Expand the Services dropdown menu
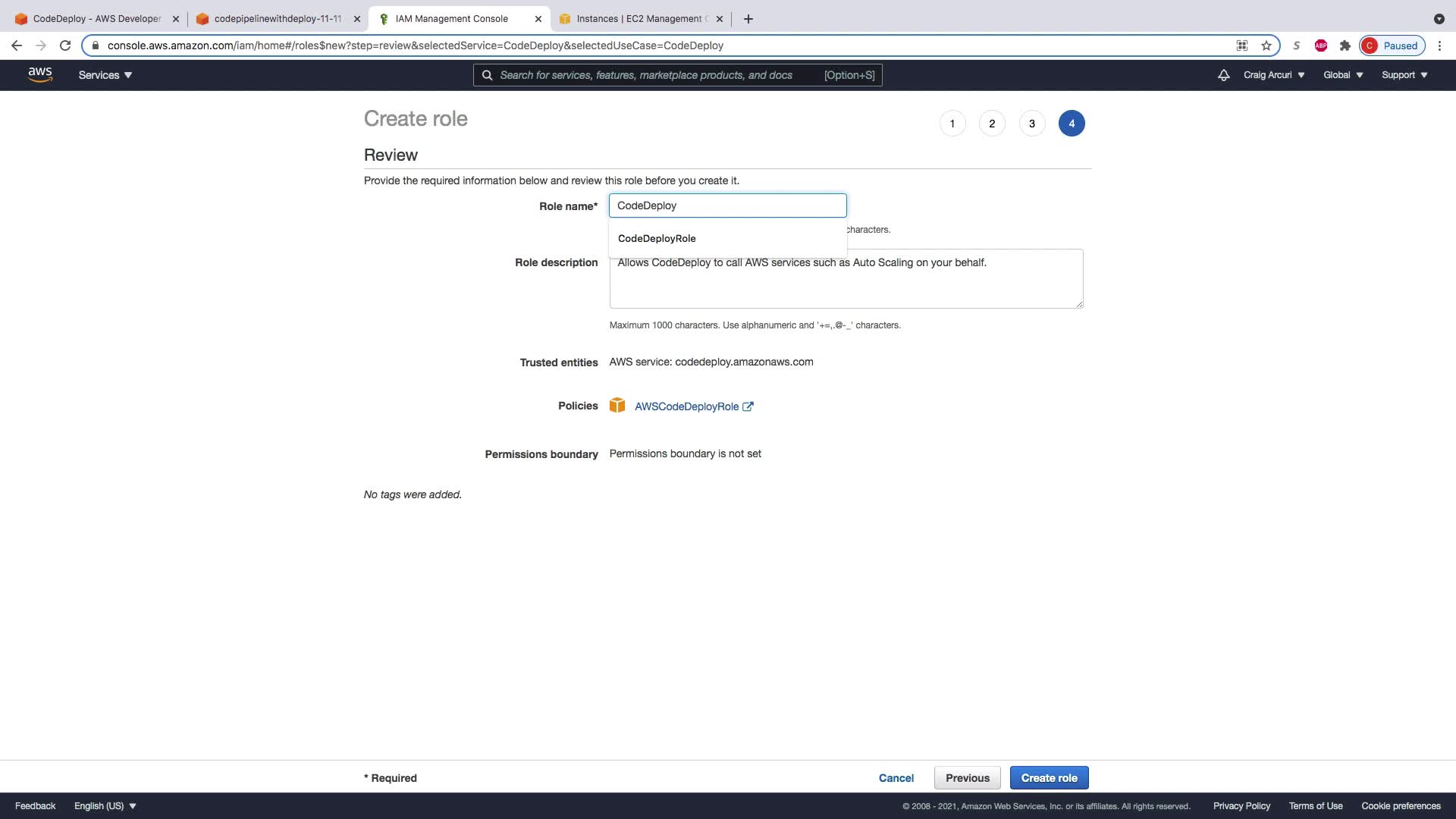This screenshot has width=1456, height=819. coord(105,75)
